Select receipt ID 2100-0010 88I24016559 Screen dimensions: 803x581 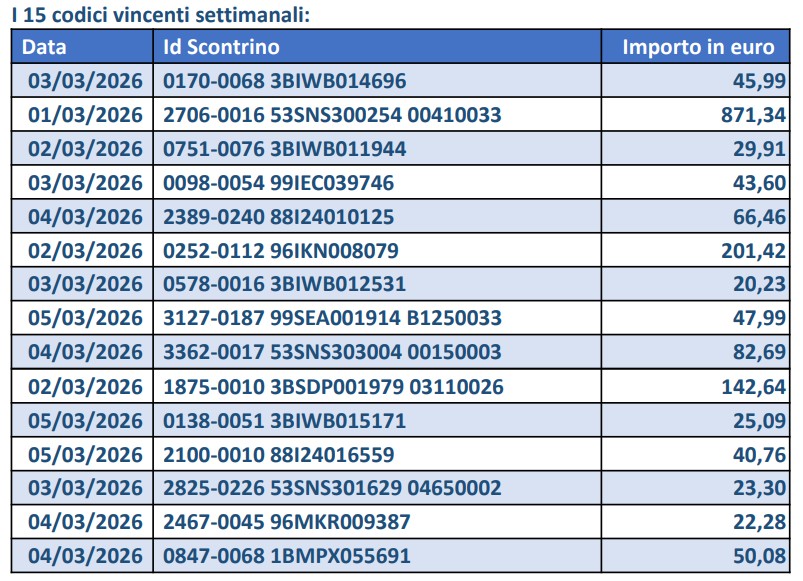[278, 454]
